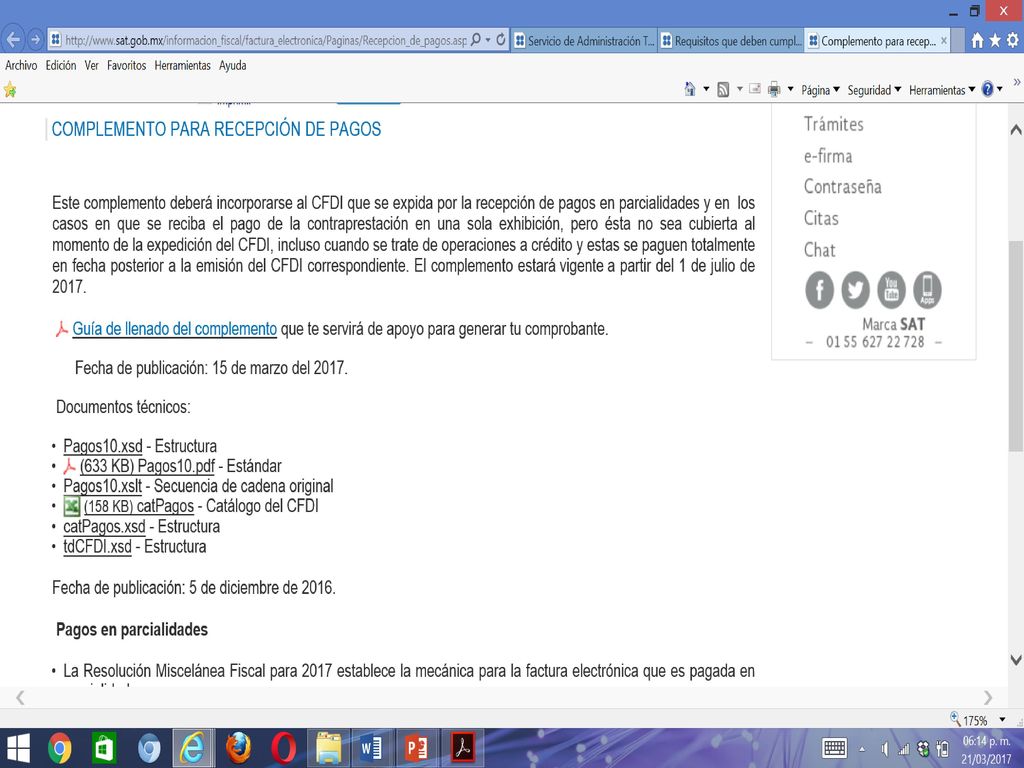1024x768 pixels.
Task: Click the command bar Home page icon
Action: click(690, 89)
